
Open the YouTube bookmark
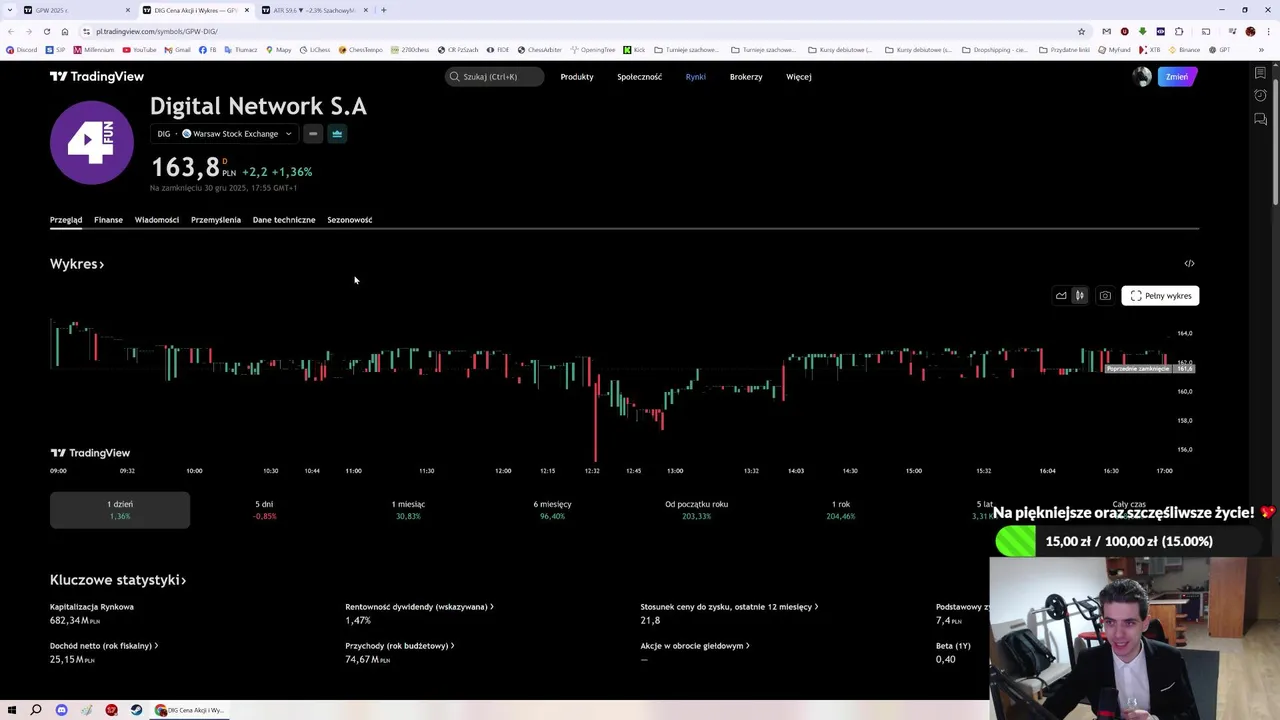pos(140,50)
